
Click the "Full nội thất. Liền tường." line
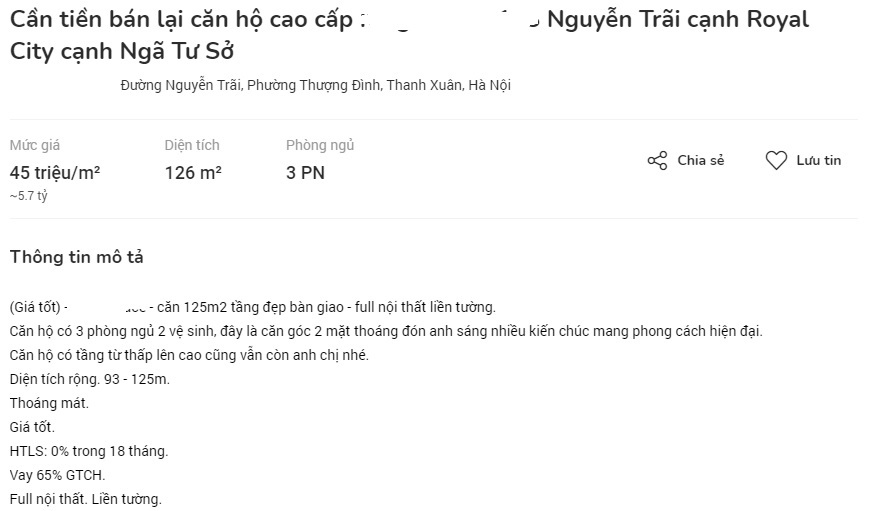(85, 499)
